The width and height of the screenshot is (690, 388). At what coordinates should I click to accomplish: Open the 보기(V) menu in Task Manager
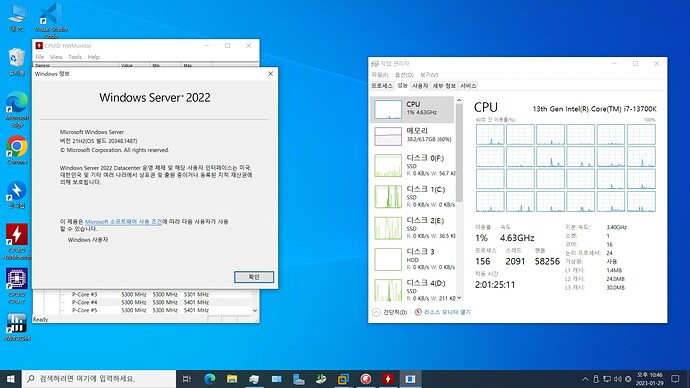click(429, 75)
